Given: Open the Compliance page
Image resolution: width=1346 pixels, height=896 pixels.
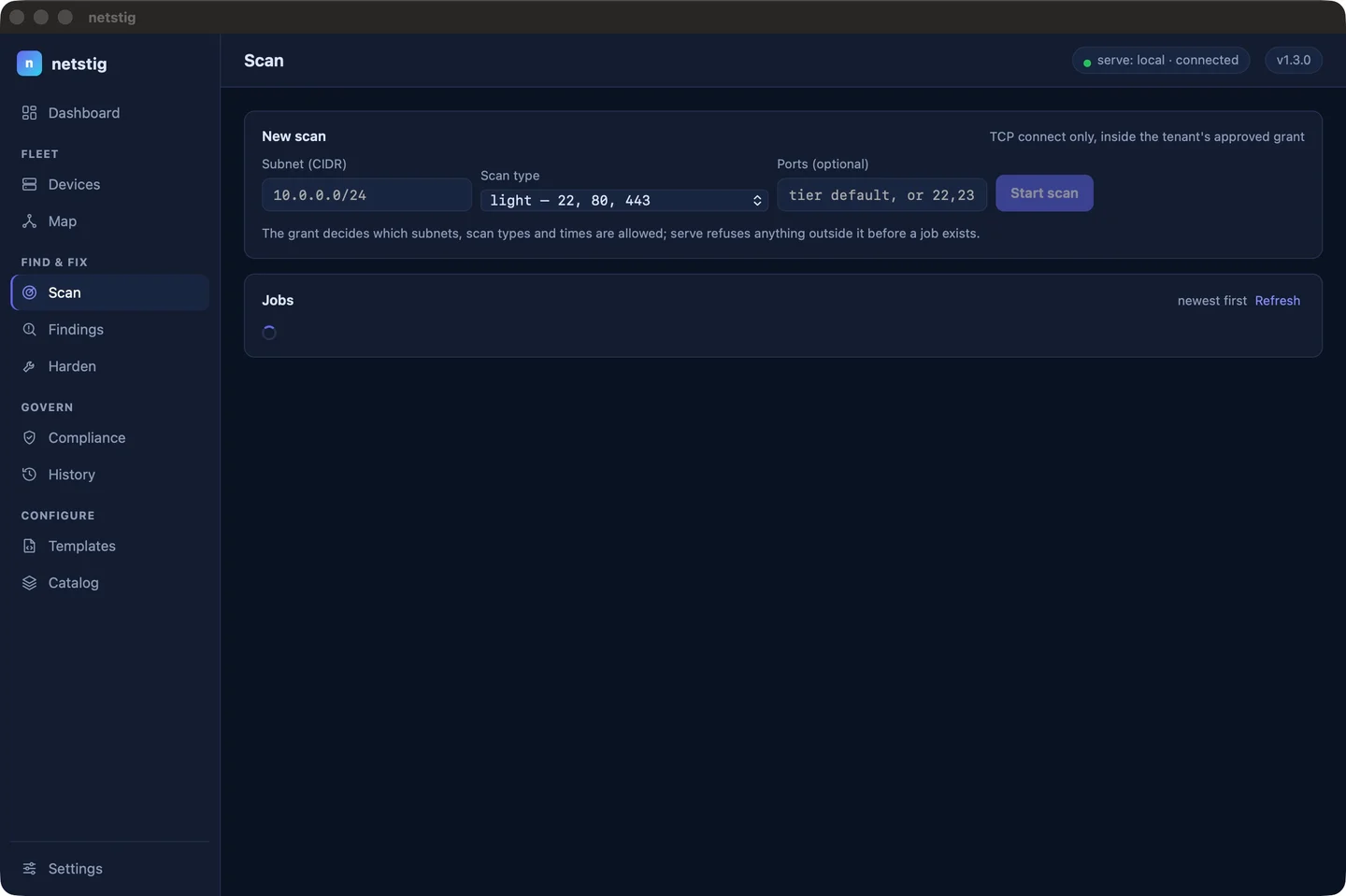Looking at the screenshot, I should pyautogui.click(x=110, y=437).
